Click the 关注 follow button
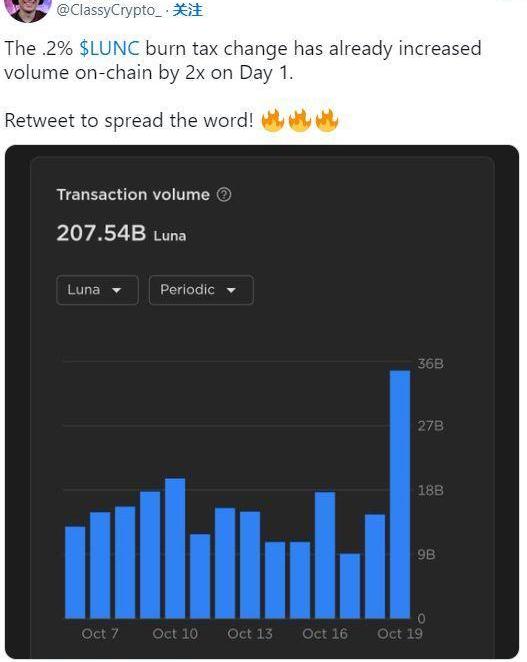The height and width of the screenshot is (662, 527). (x=187, y=10)
